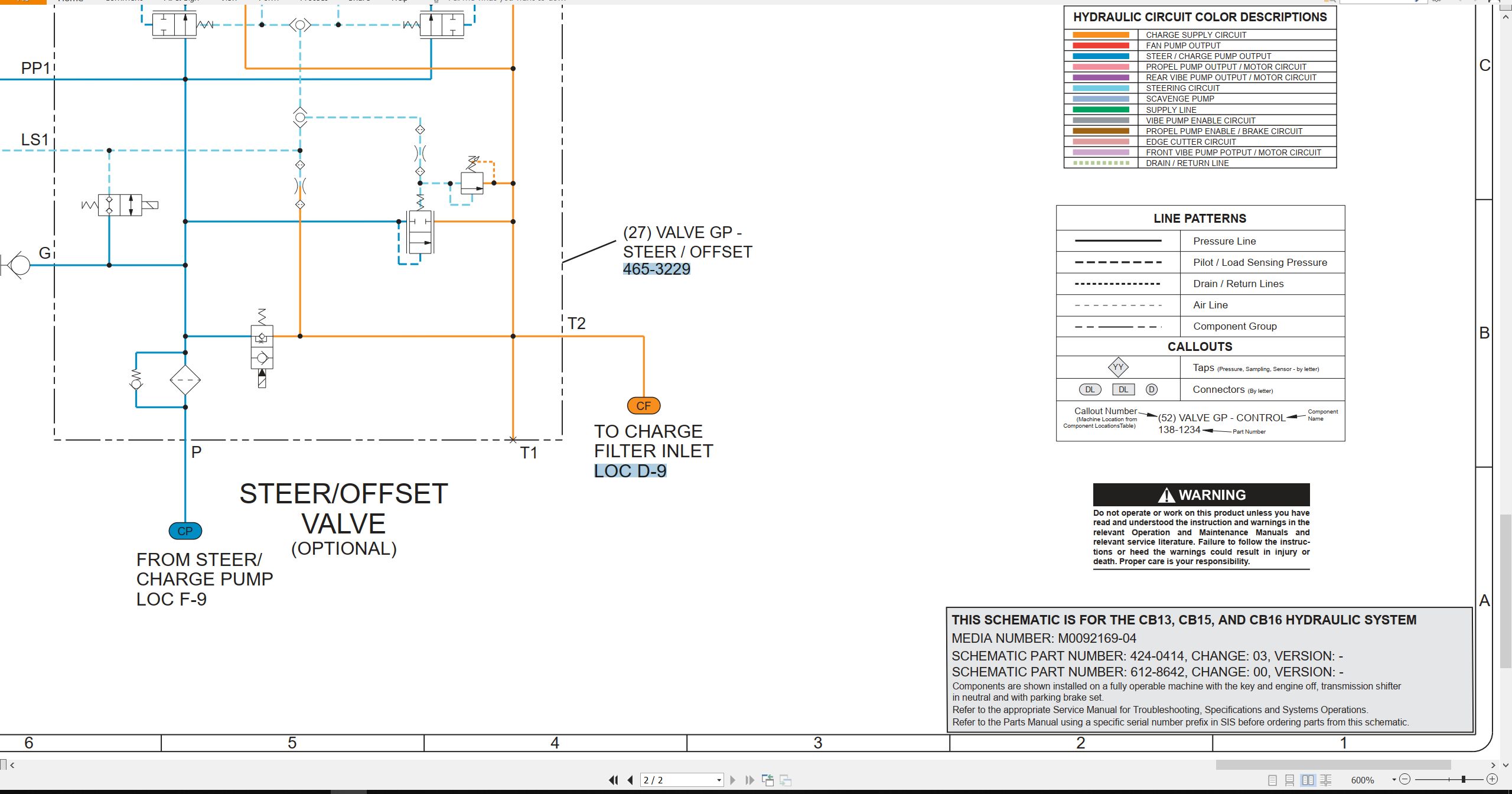Switch to facing two-page view
This screenshot has width=1512, height=794.
click(1308, 780)
